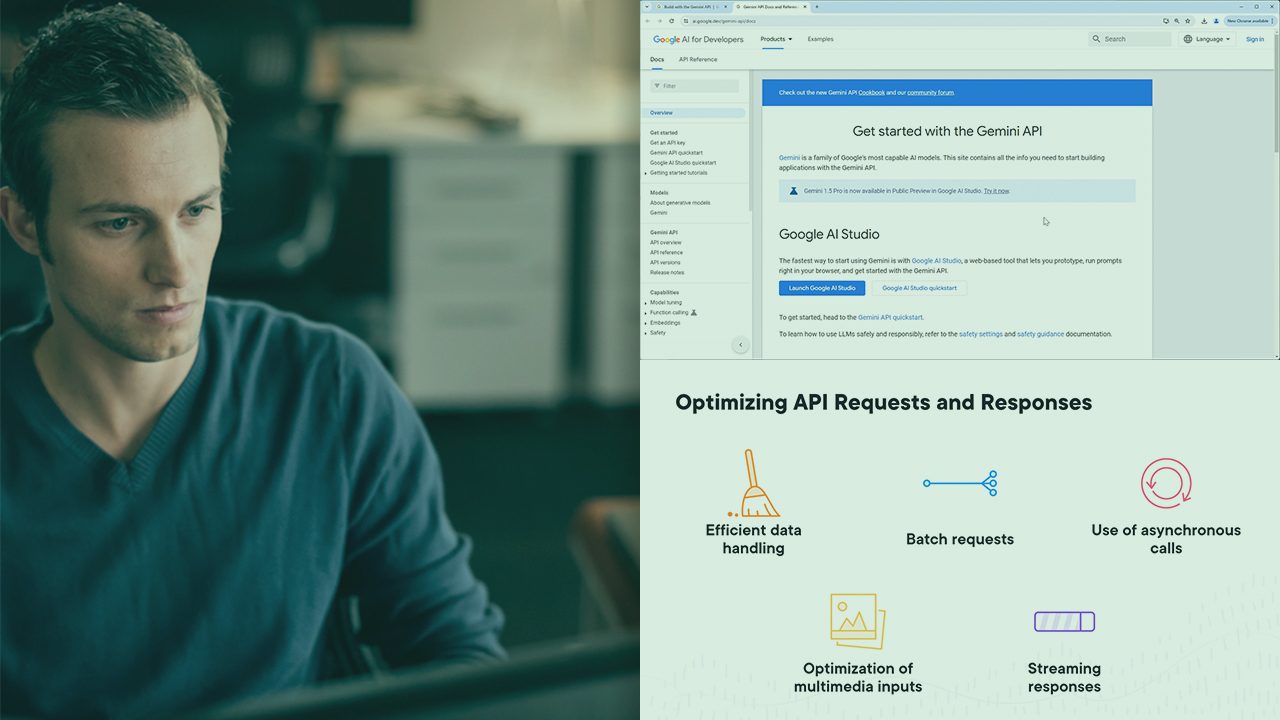This screenshot has height=720, width=1280.
Task: Switch to the API Reference tab
Action: [697, 59]
